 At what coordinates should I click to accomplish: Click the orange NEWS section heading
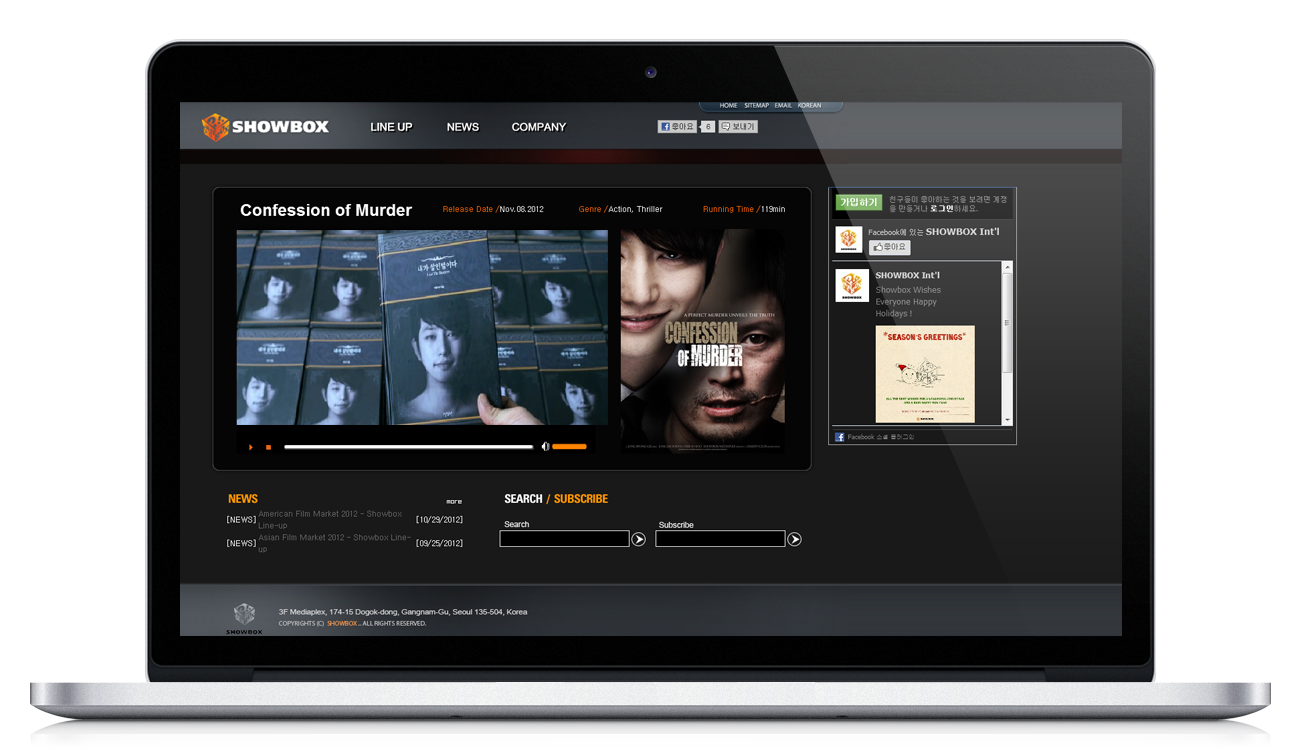243,499
